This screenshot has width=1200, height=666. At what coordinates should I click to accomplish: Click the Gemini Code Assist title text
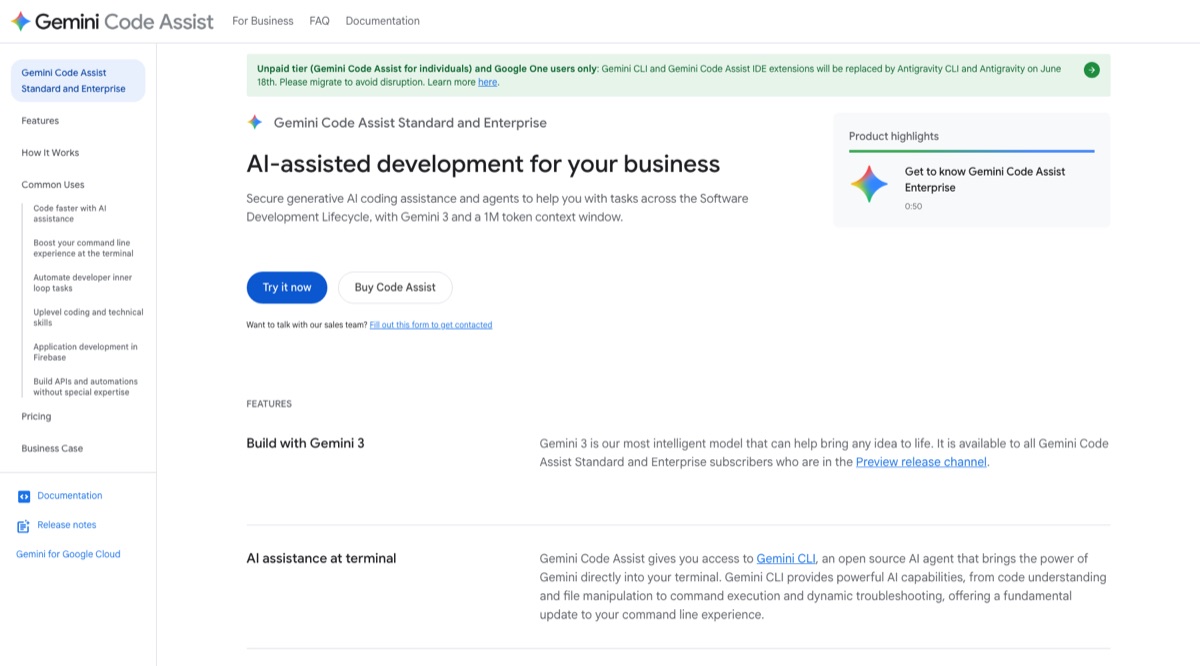tap(124, 21)
